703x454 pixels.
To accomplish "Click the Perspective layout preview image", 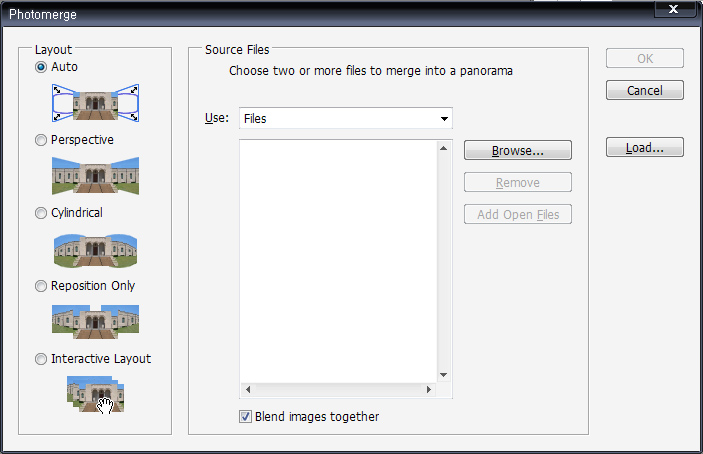I will 95,175.
